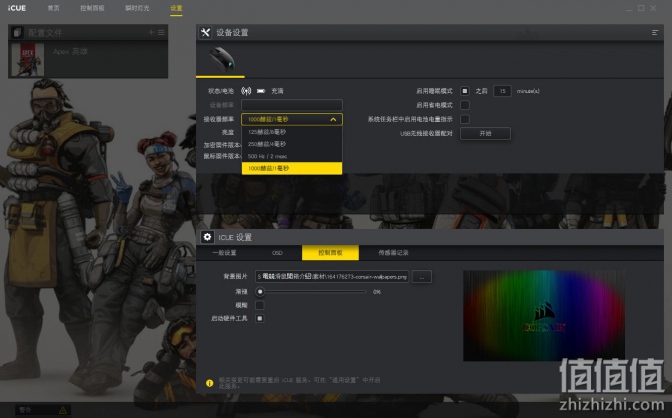This screenshot has width=672, height=418.
Task: Click the profile cube icon in 配置文件 panel
Action: (18, 33)
